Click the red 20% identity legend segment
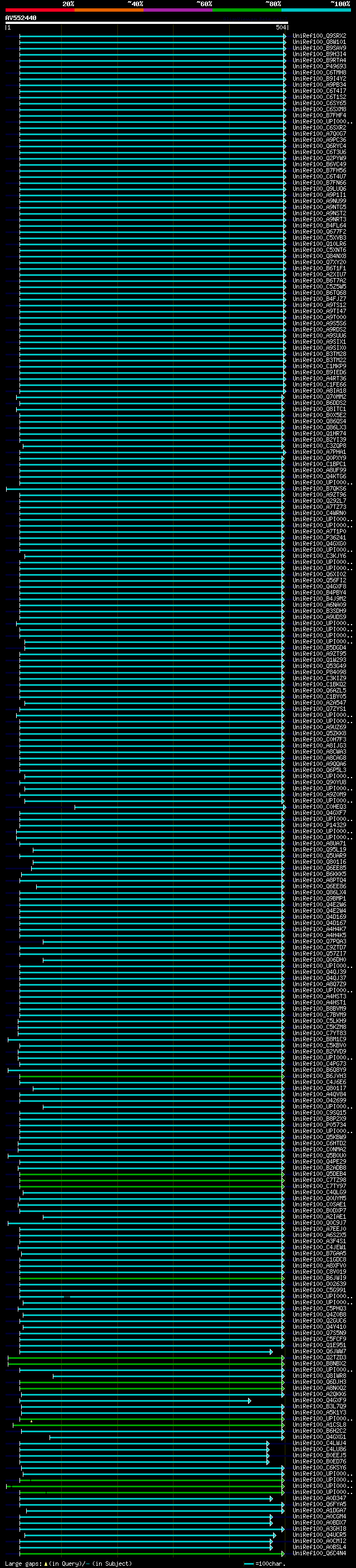 pos(39,10)
